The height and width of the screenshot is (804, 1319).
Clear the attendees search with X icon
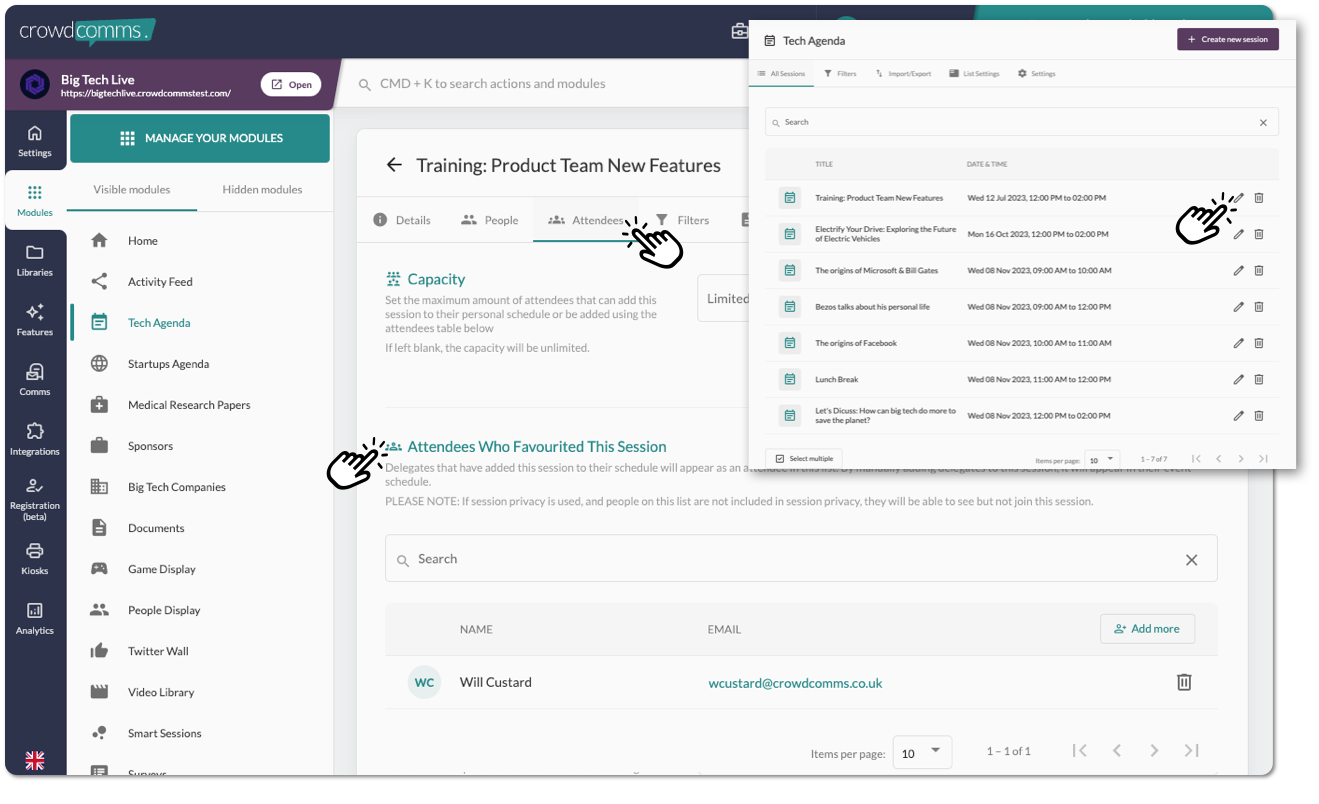tap(1191, 560)
